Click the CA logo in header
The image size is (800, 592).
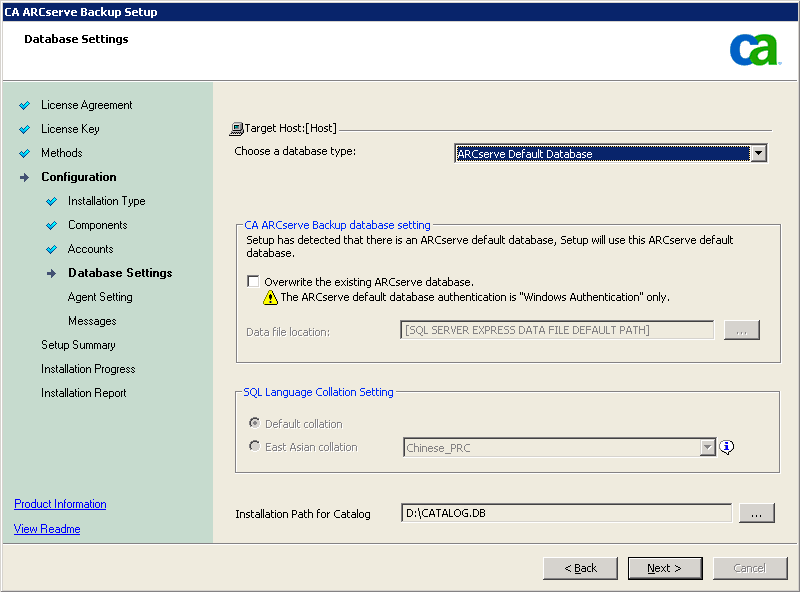tap(754, 49)
